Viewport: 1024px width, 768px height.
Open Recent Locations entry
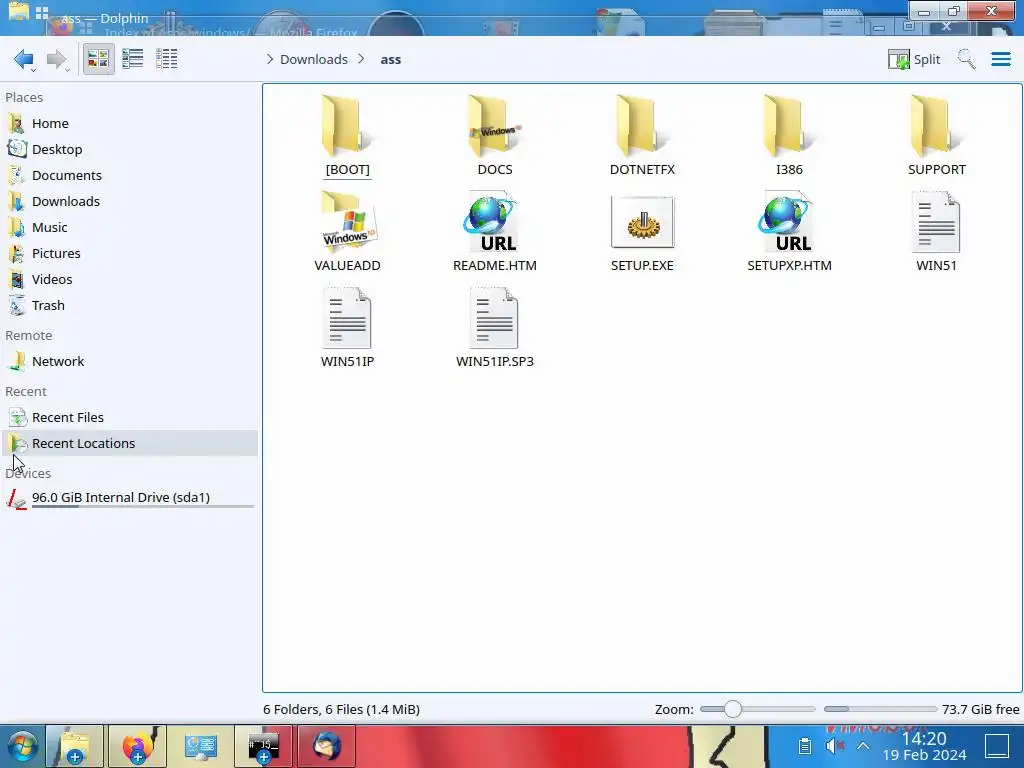[x=130, y=443]
